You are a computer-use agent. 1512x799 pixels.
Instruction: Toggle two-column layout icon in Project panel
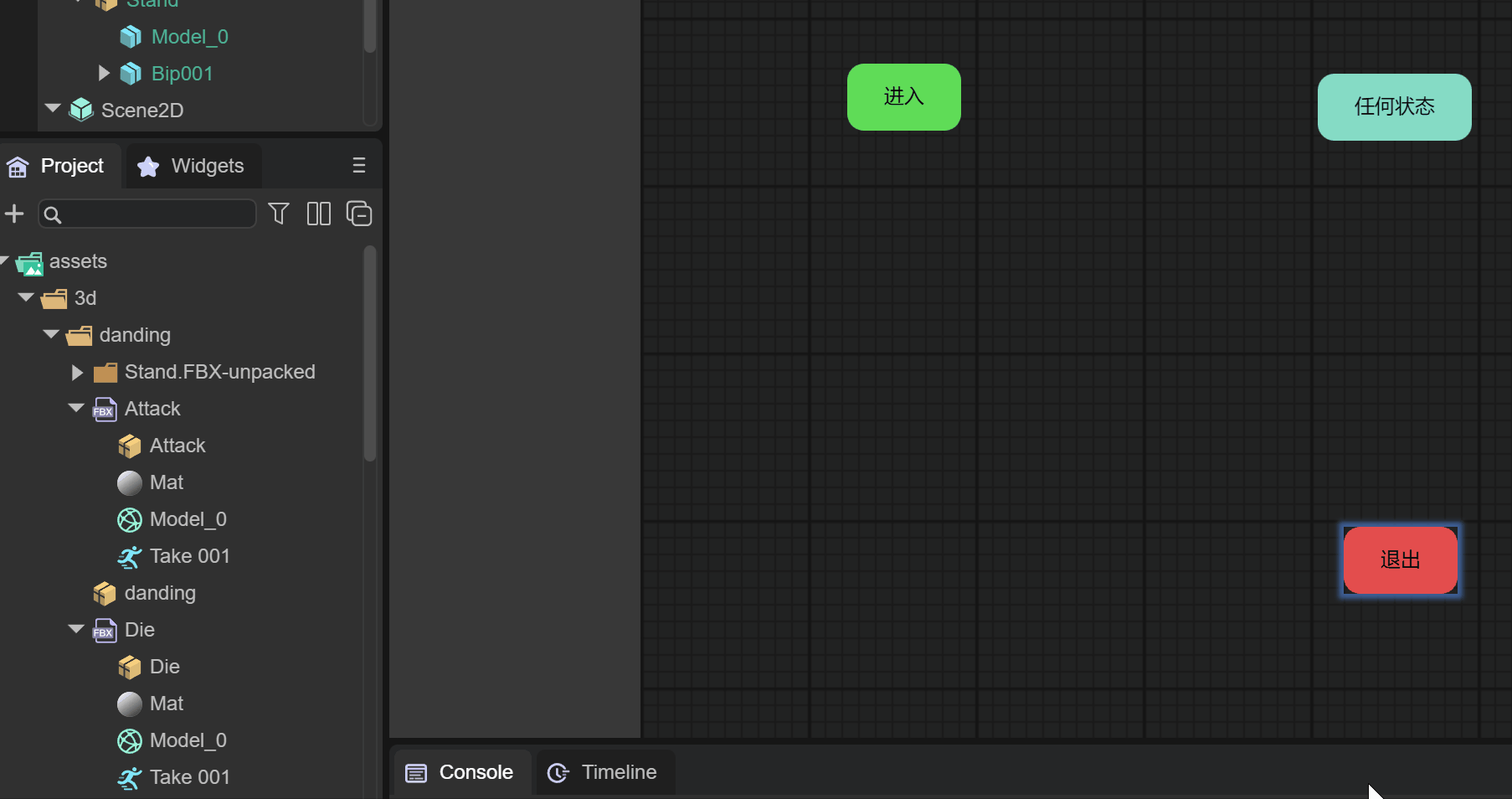pyautogui.click(x=319, y=214)
